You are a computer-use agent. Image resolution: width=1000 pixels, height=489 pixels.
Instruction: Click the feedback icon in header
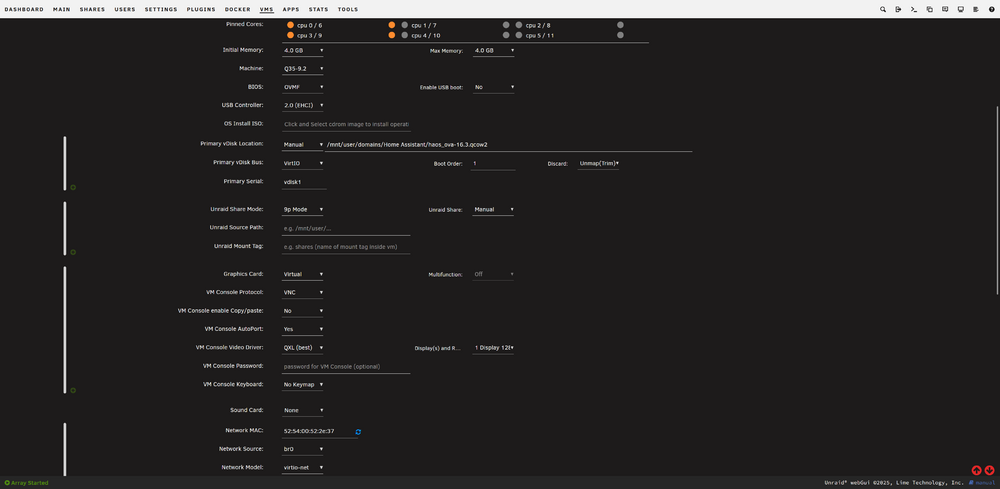click(945, 10)
